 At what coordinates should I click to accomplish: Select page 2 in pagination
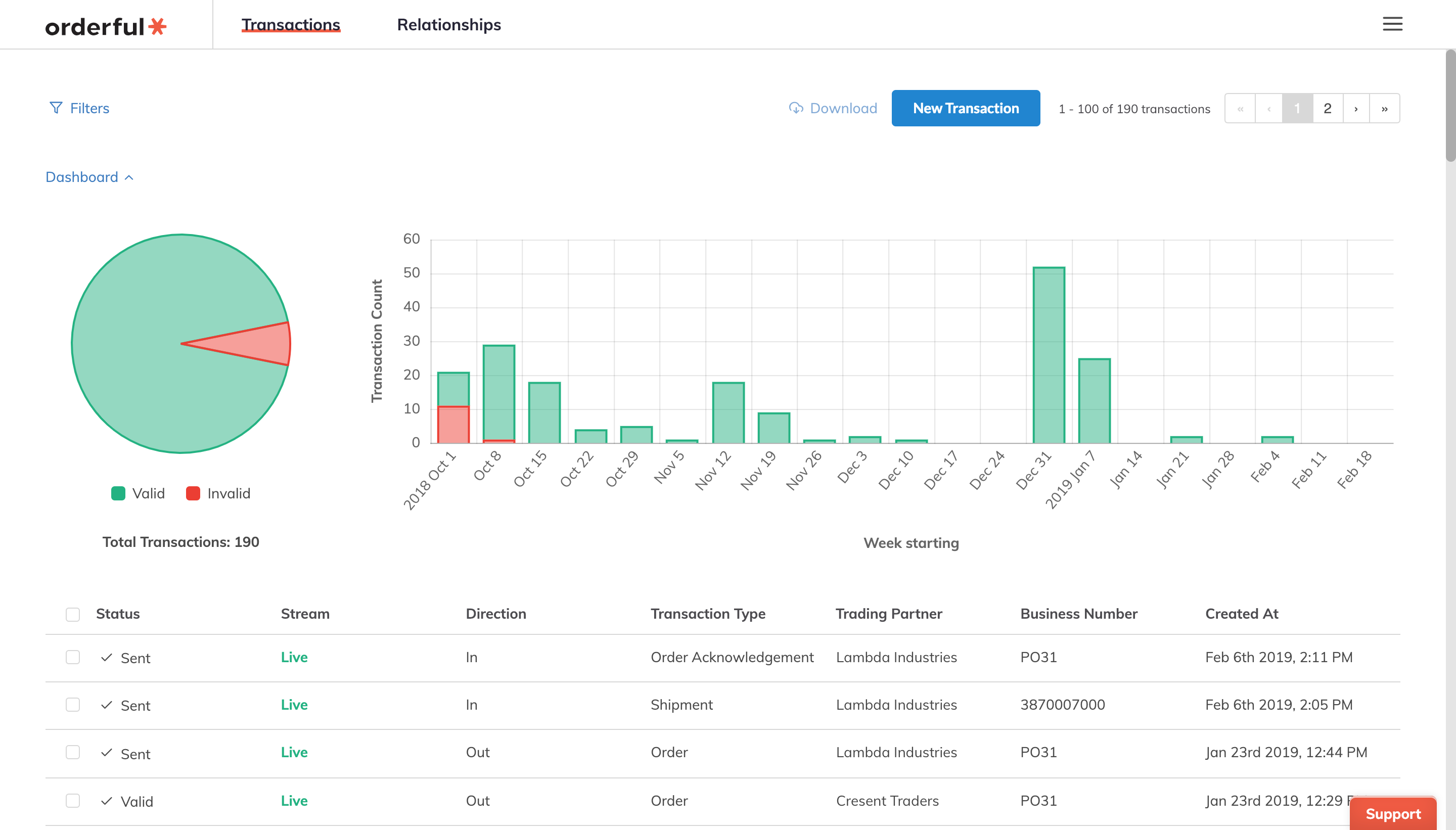pos(1328,108)
